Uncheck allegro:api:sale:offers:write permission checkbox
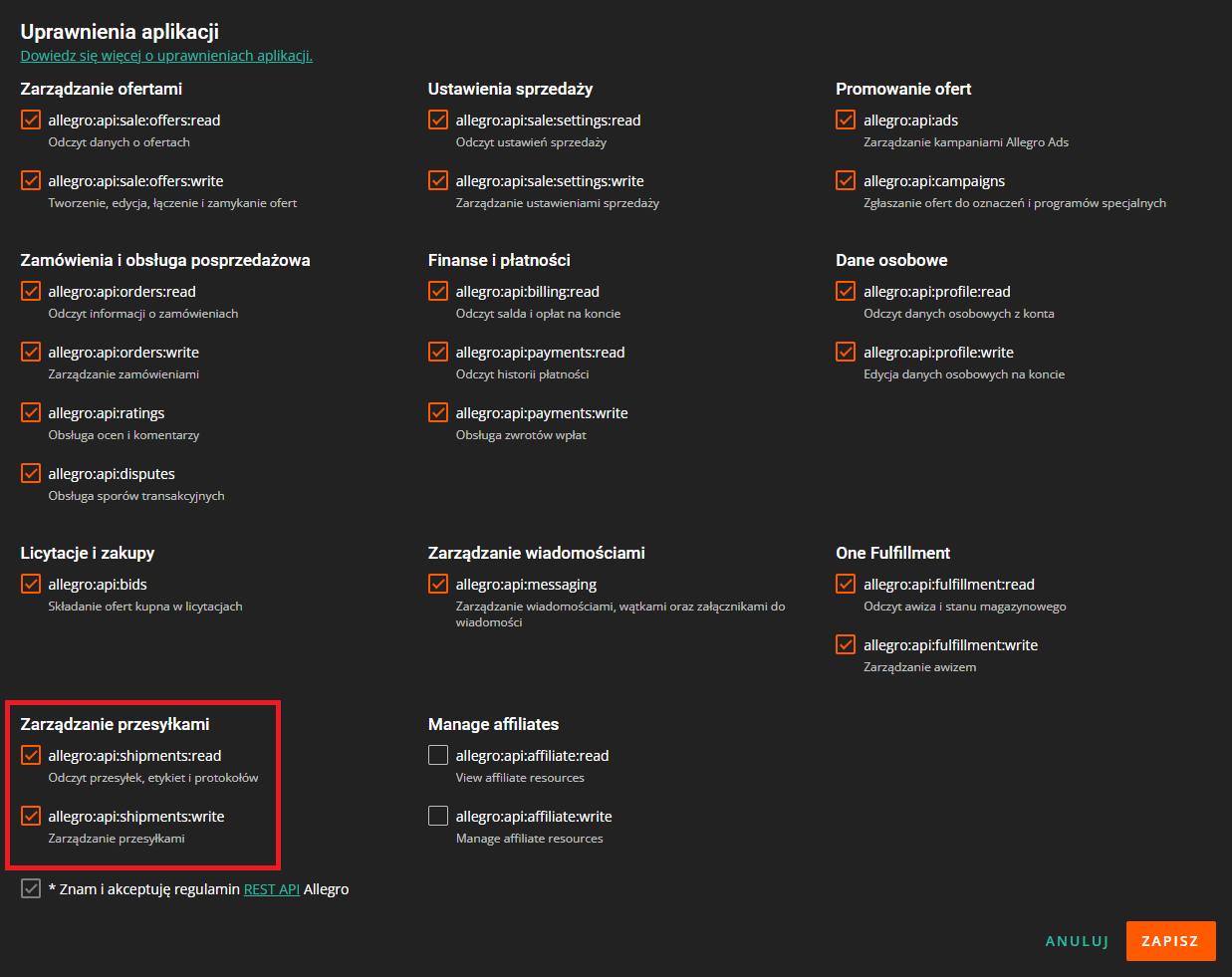Image resolution: width=1232 pixels, height=977 pixels. click(31, 180)
